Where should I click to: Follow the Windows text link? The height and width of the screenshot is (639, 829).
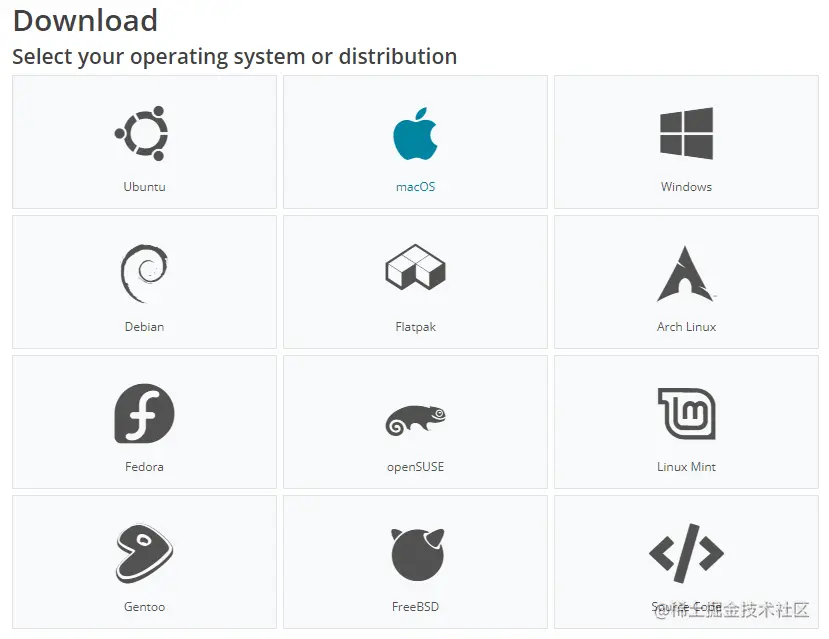(686, 187)
